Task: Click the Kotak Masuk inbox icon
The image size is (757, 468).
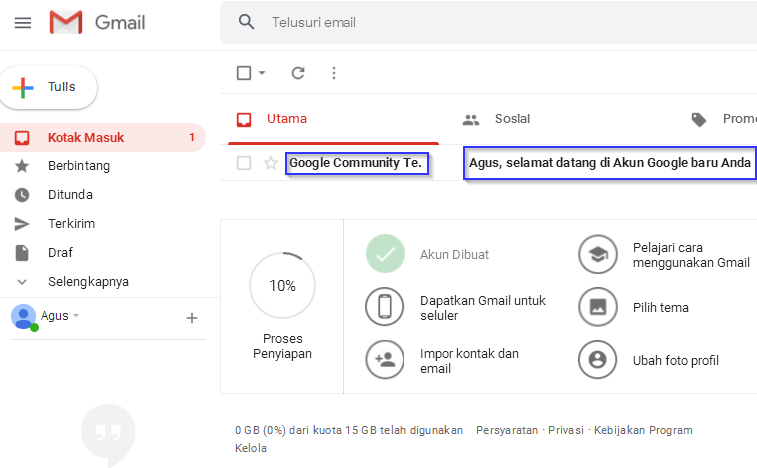Action: (x=22, y=138)
